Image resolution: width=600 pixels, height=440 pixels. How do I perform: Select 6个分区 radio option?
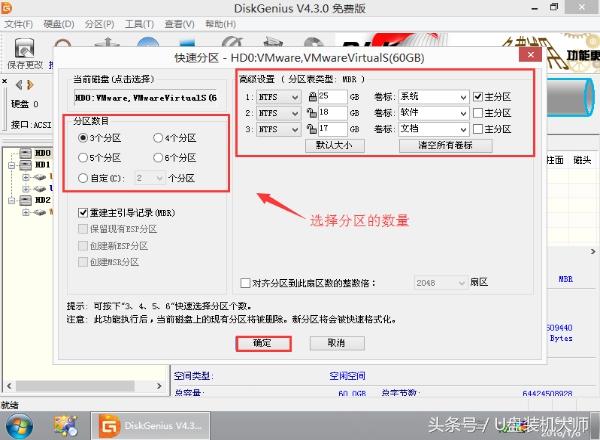[x=158, y=158]
